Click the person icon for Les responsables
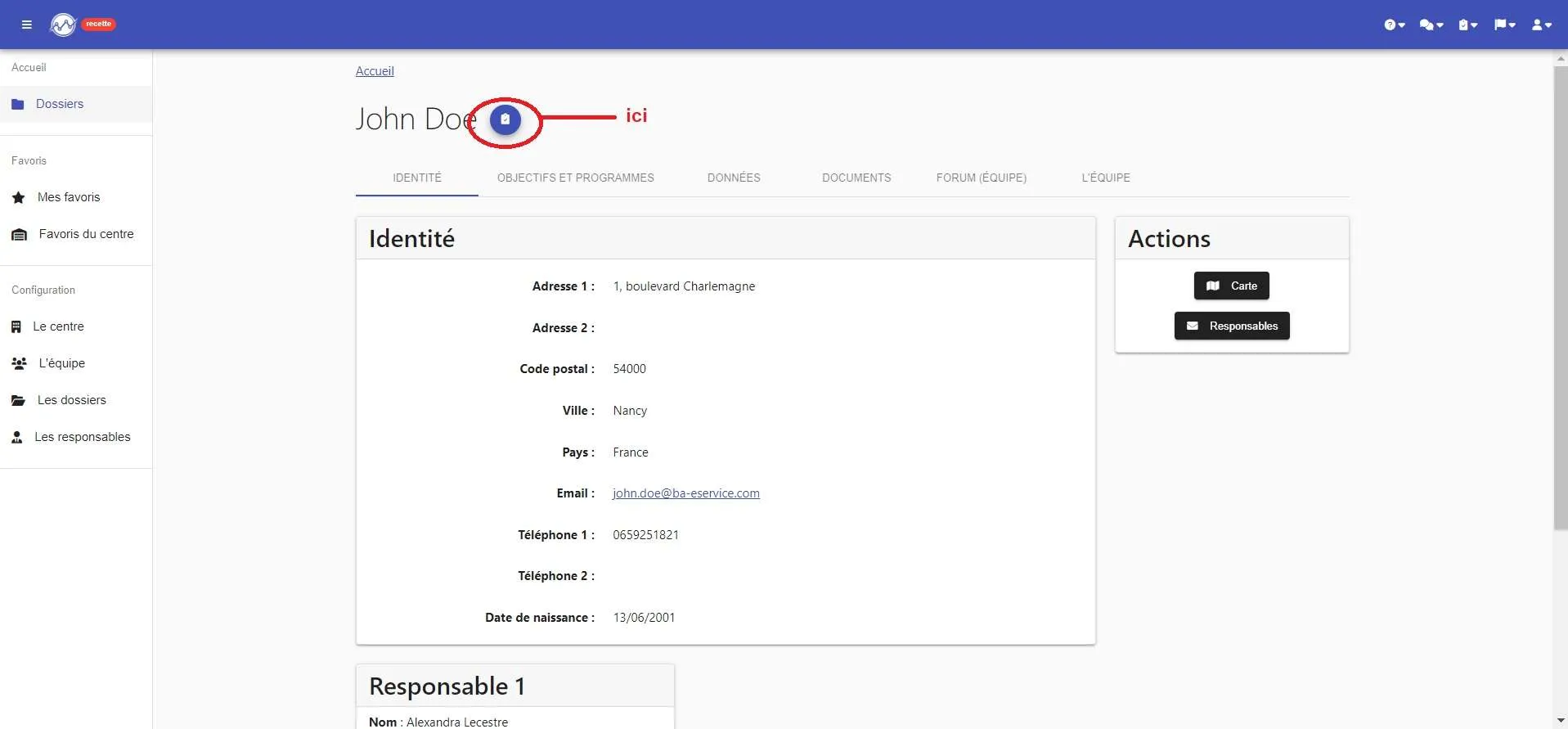Screen dimensions: 1568x729 tap(17, 437)
